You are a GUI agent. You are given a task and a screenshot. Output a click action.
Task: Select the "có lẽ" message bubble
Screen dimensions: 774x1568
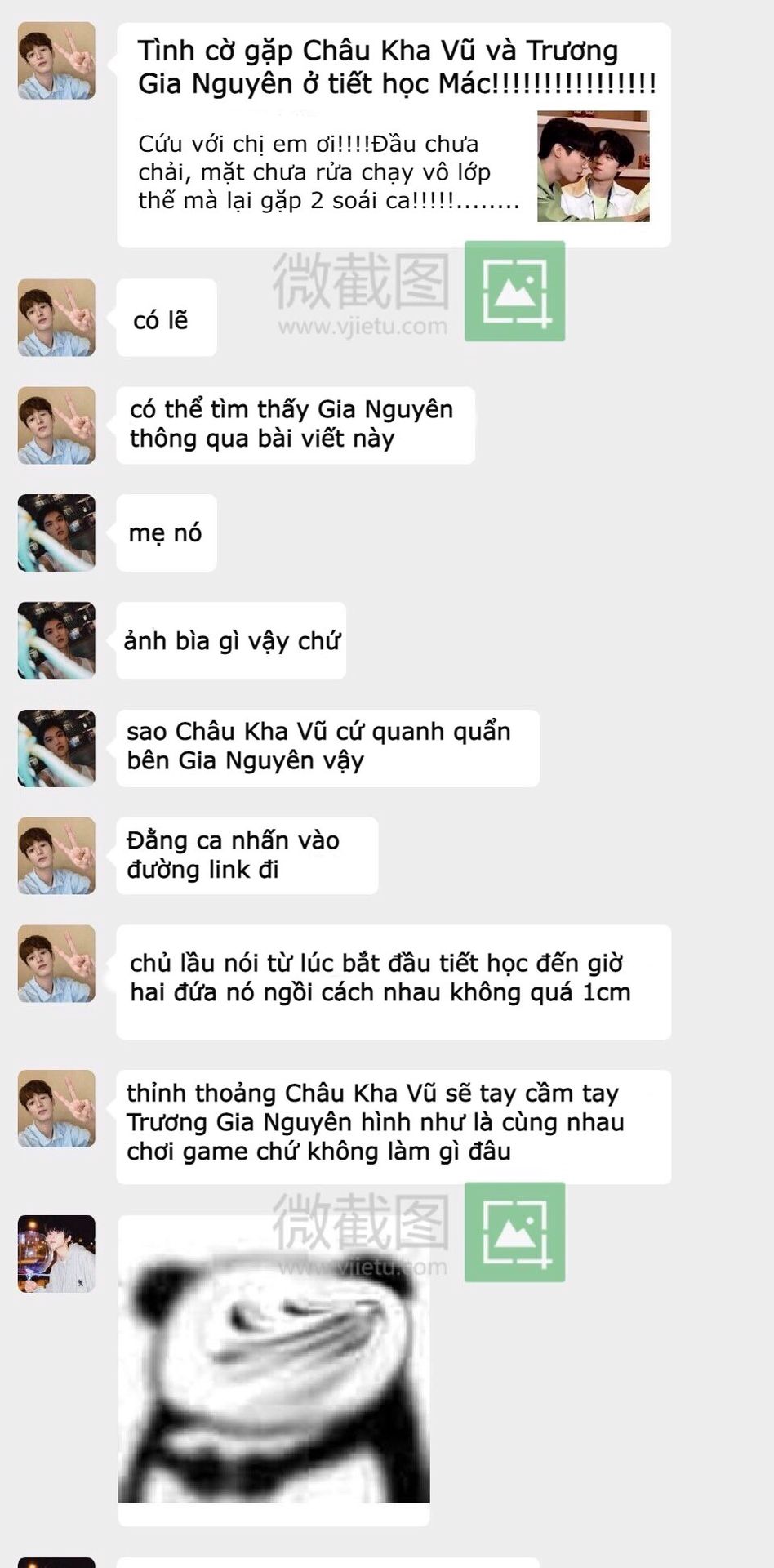(166, 318)
